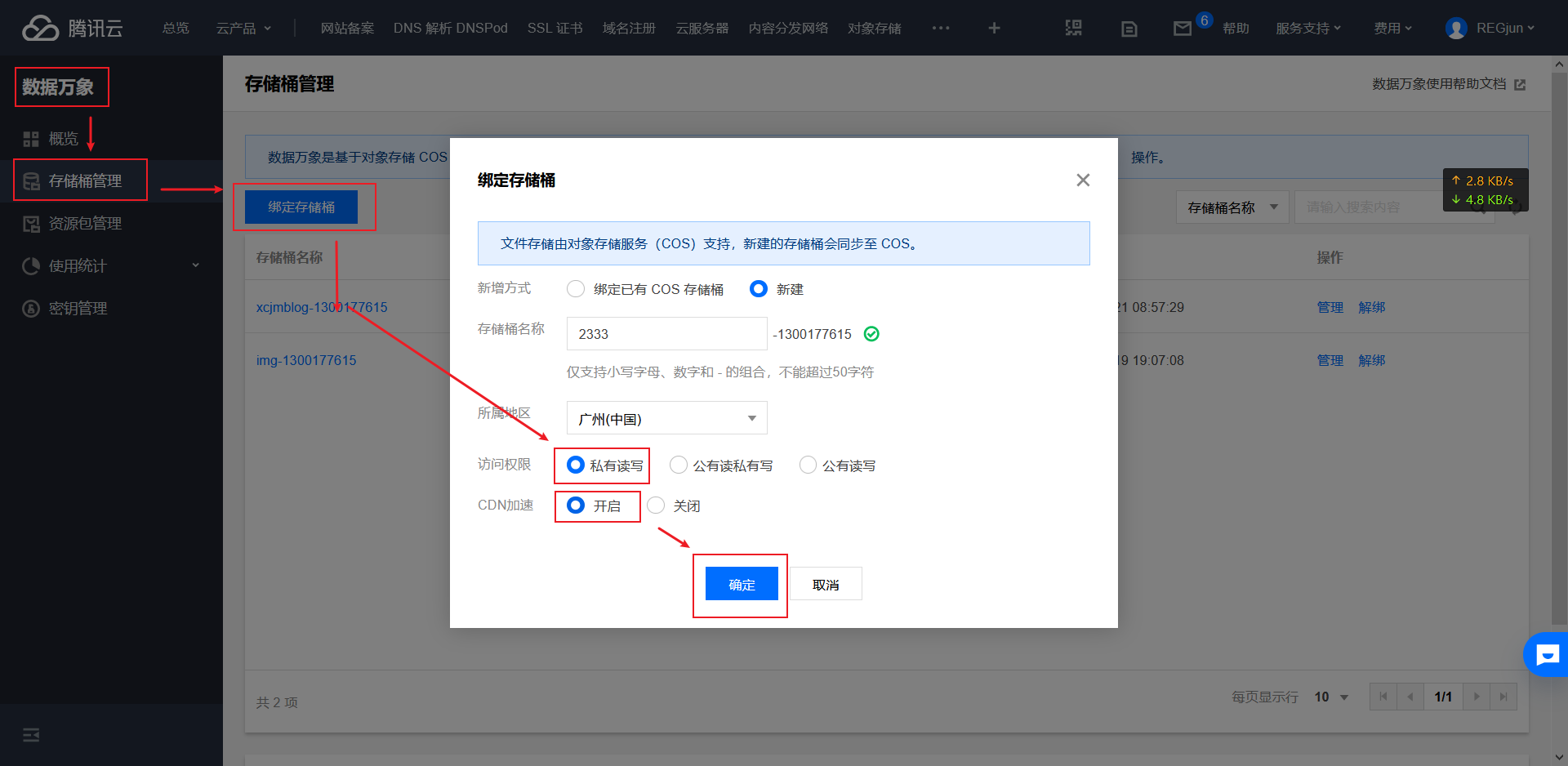Viewport: 1568px width, 766px height.
Task: Select 公有读写 access permission
Action: [x=808, y=465]
